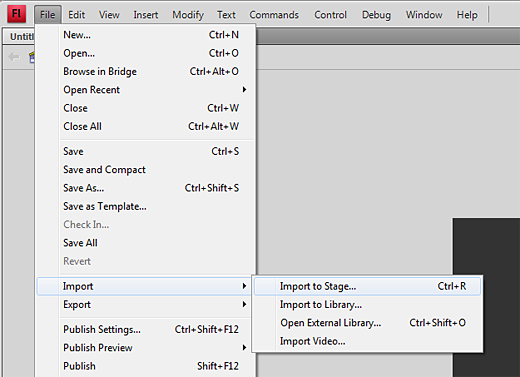The height and width of the screenshot is (377, 520).
Task: Choose Import Video...
Action: click(x=367, y=341)
